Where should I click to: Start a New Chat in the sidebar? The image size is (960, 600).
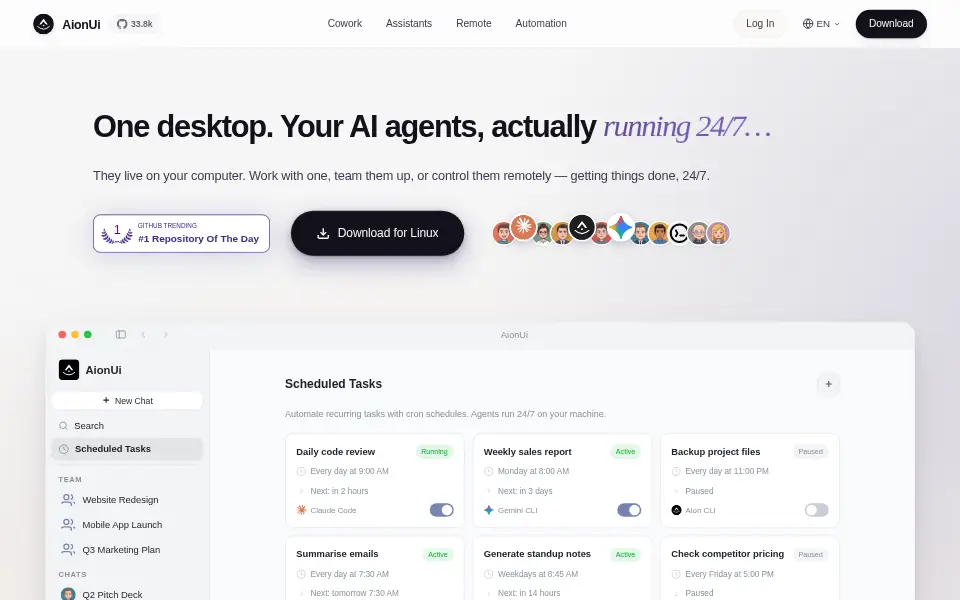pyautogui.click(x=127, y=400)
